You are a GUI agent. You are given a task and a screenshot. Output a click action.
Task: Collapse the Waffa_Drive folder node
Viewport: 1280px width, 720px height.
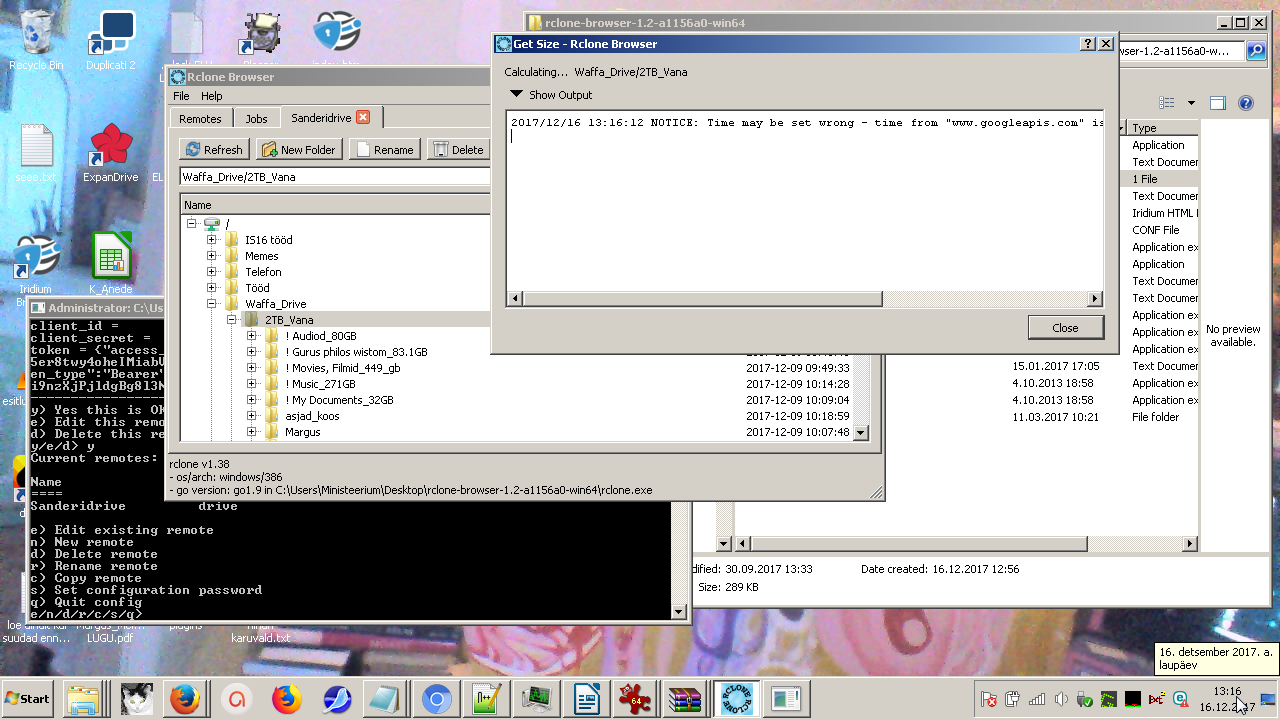211,304
